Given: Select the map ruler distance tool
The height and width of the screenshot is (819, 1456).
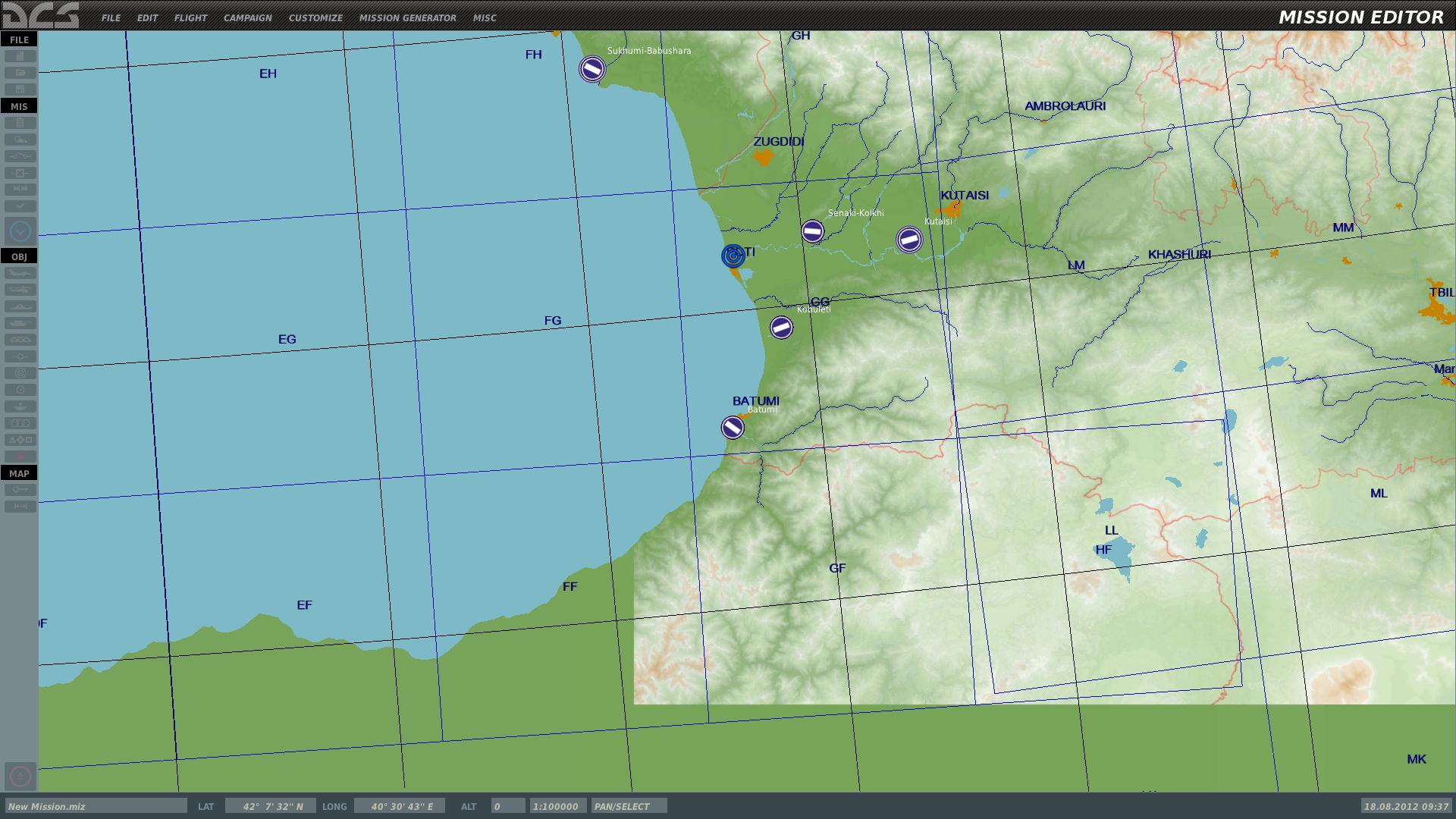Looking at the screenshot, I should point(20,507).
